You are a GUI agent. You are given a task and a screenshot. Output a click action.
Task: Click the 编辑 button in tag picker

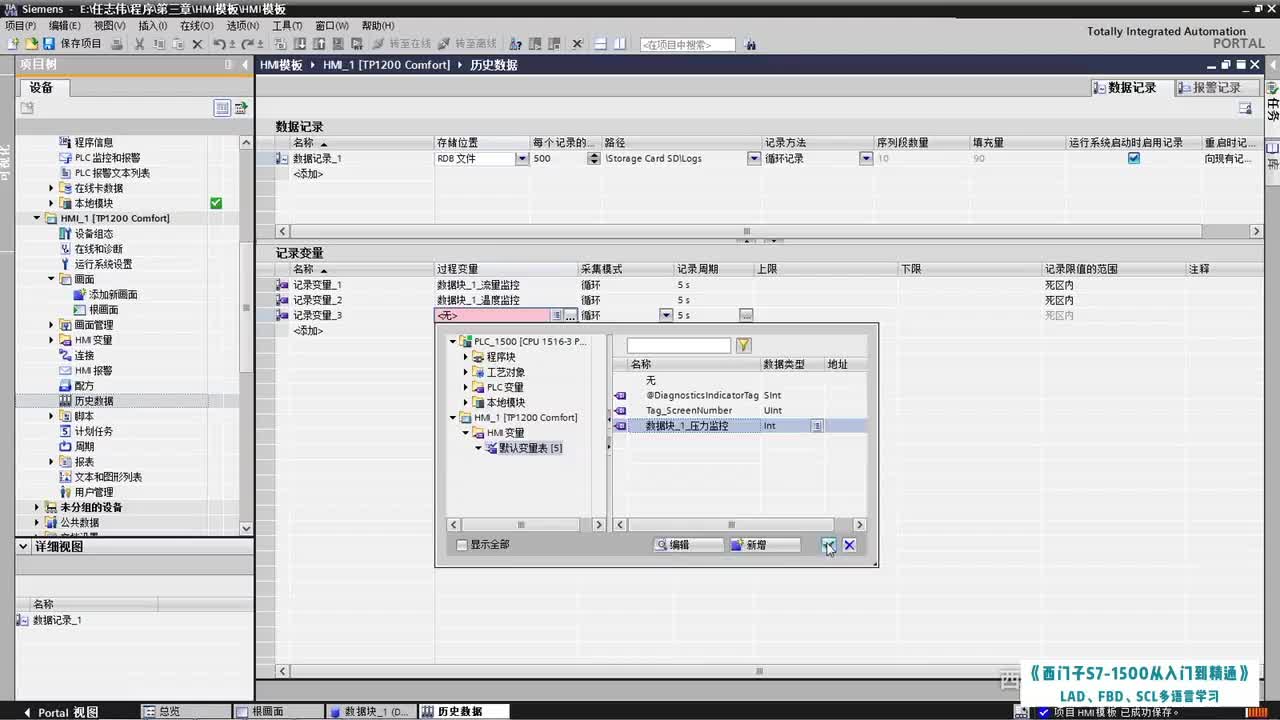point(688,545)
